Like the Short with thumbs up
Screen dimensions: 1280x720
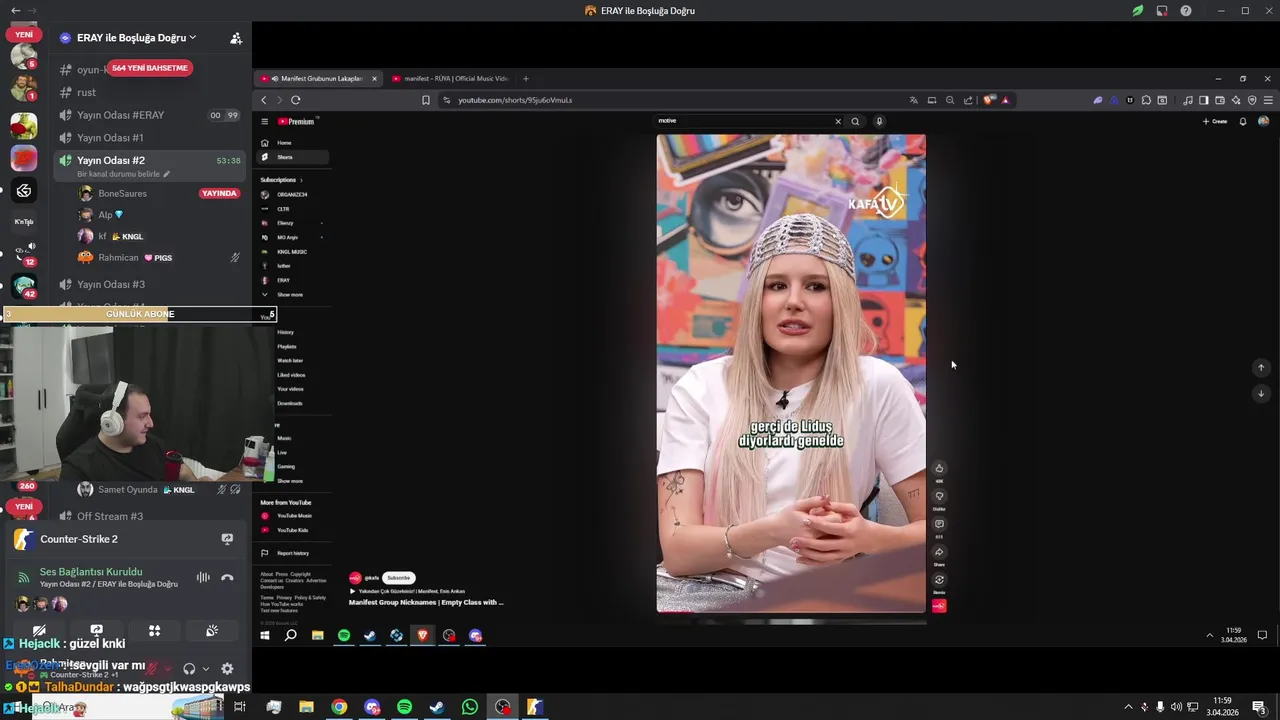coord(939,468)
